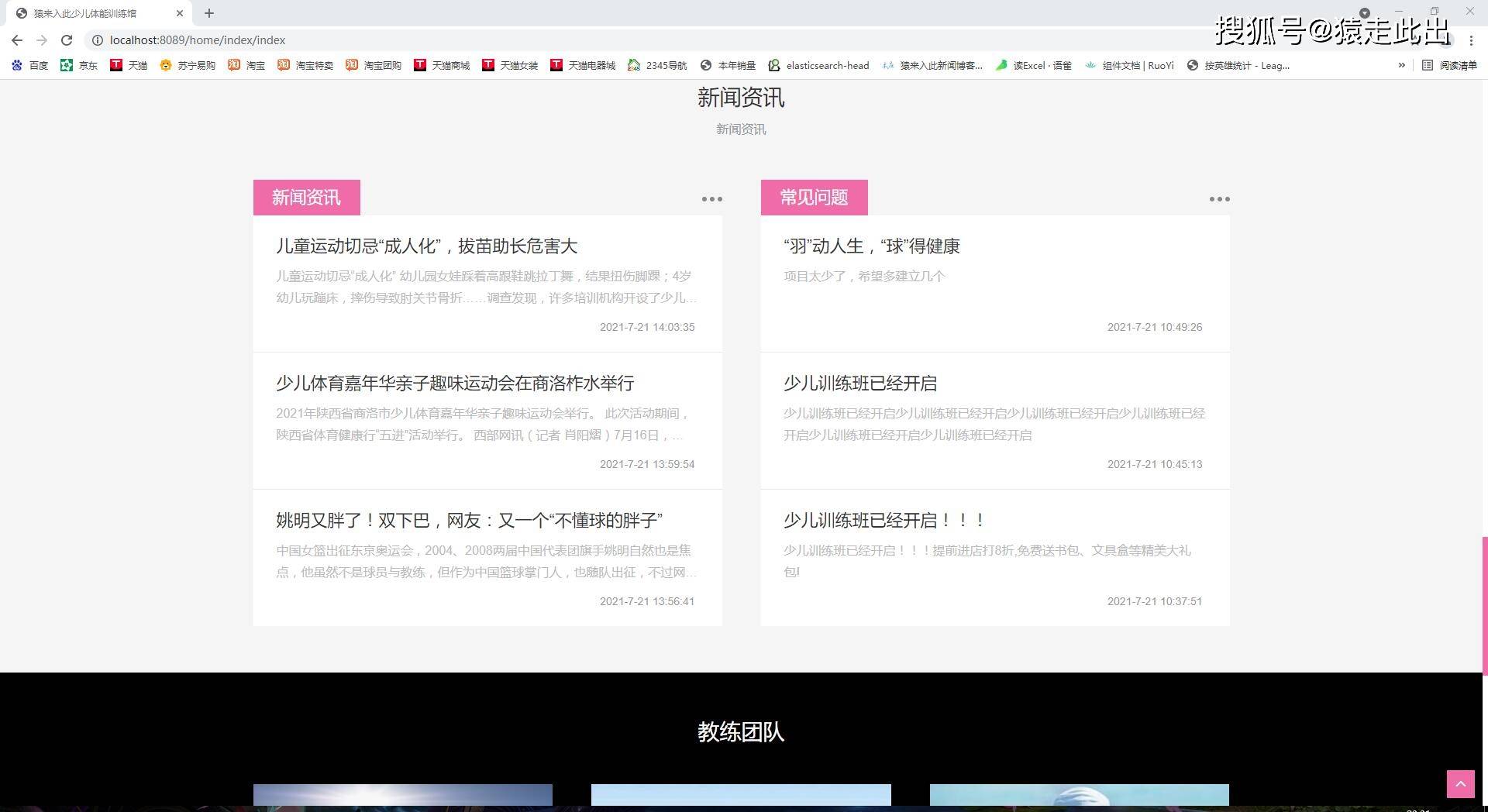Click timestamp 2021-7-21 14:03:35
This screenshot has width=1488, height=812.
tap(647, 327)
